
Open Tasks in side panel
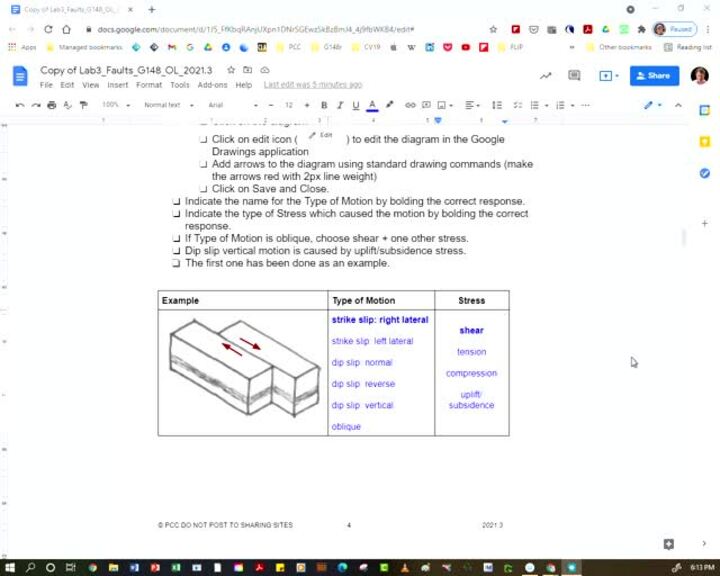click(705, 173)
